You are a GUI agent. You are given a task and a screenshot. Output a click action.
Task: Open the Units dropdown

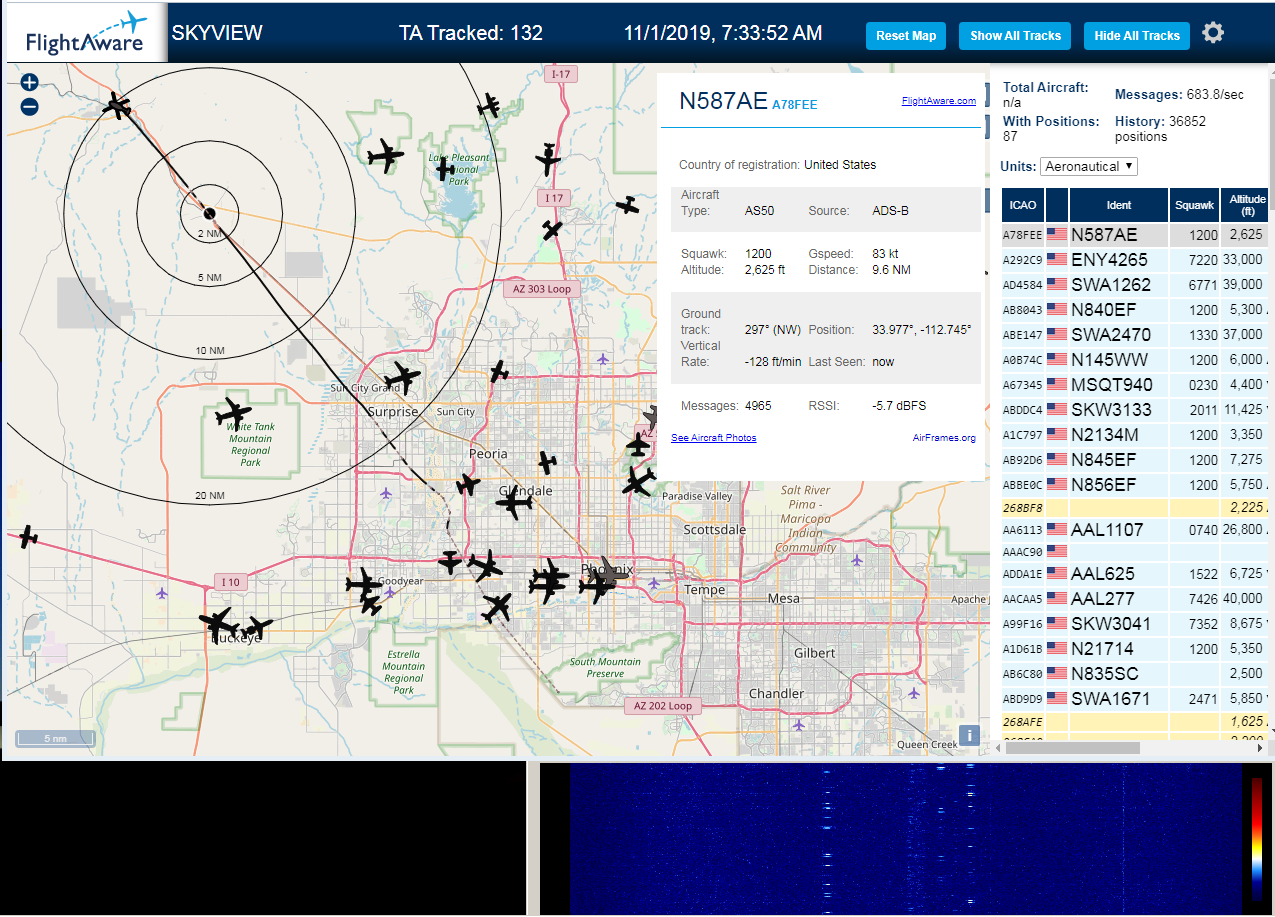coord(1089,166)
